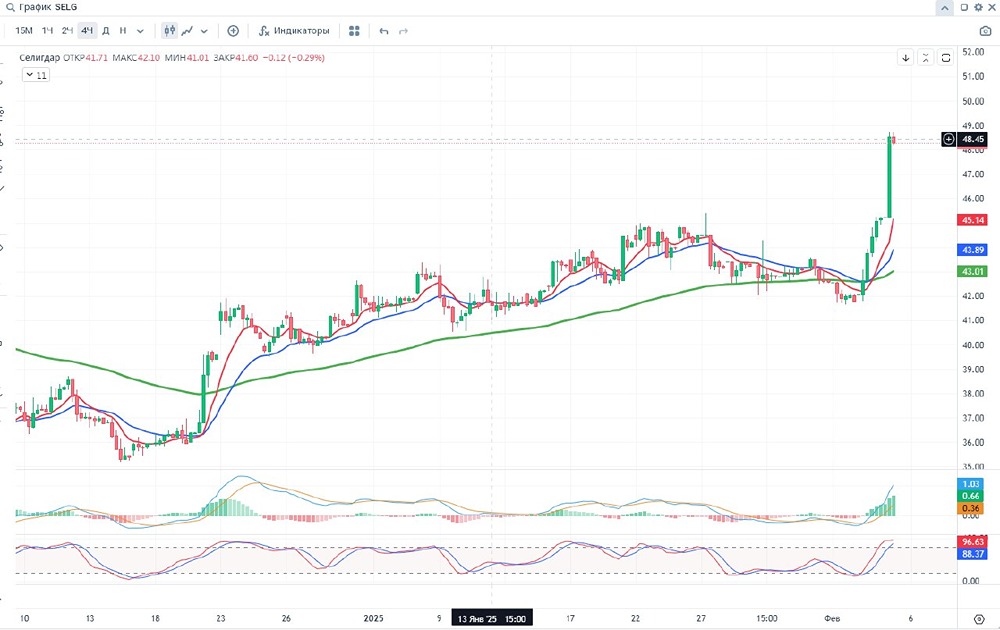This screenshot has height=630, width=1000.
Task: Click the График SELG title text
Action: (x=48, y=8)
